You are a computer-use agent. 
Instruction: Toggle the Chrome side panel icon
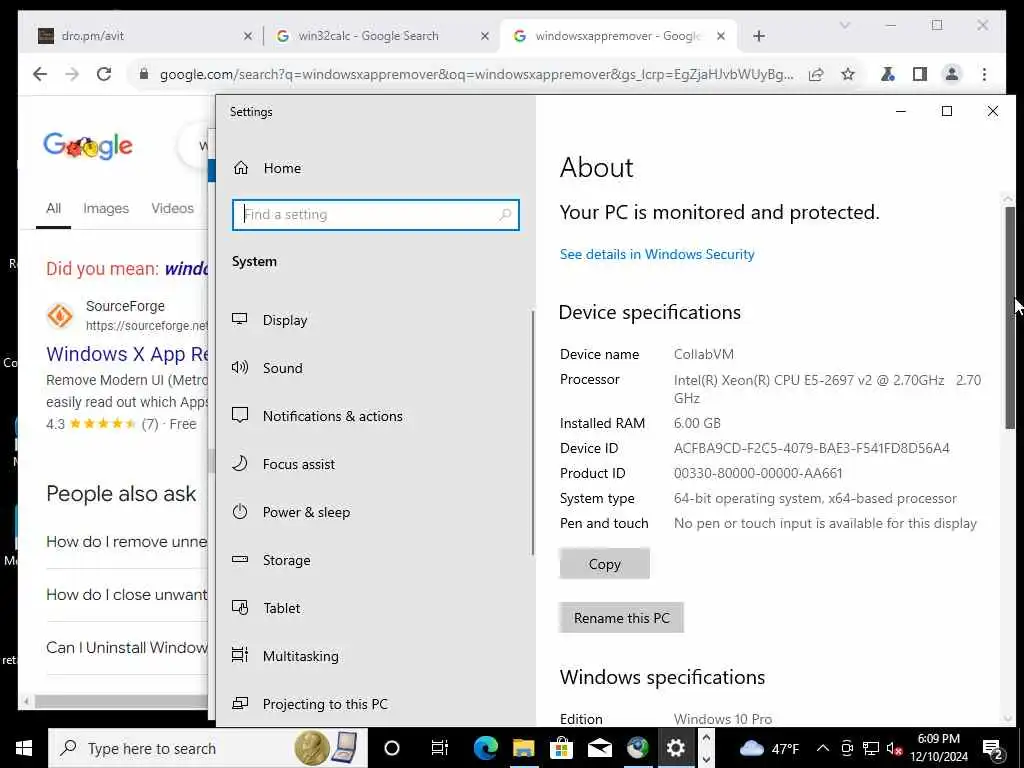tap(920, 74)
